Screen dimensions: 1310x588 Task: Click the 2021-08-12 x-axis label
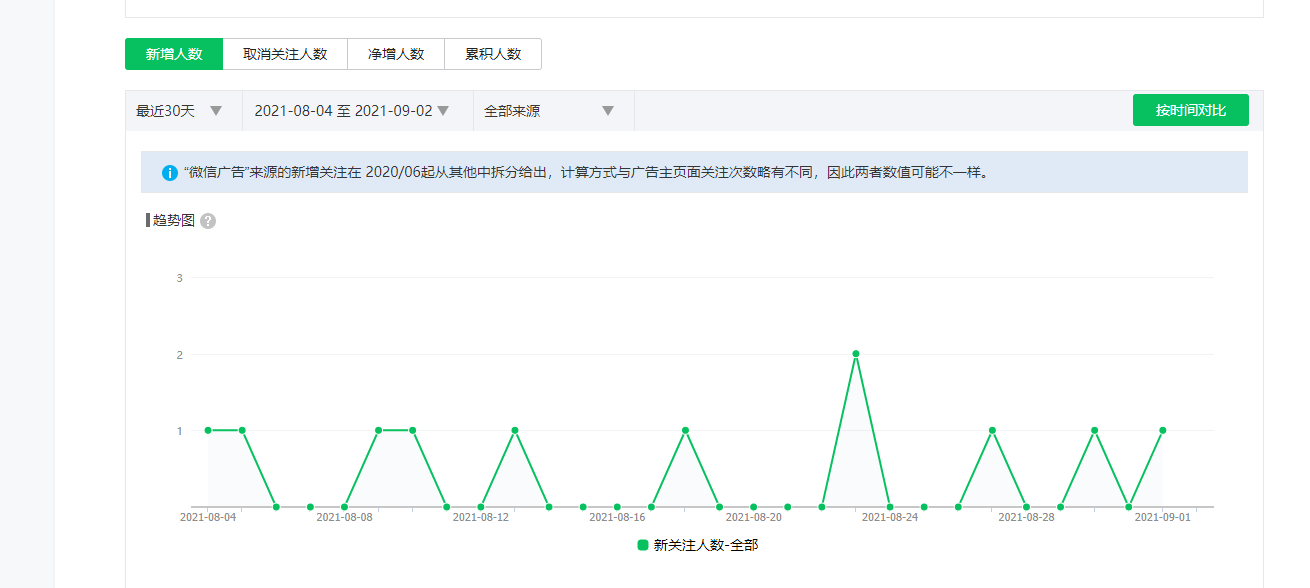click(x=481, y=517)
